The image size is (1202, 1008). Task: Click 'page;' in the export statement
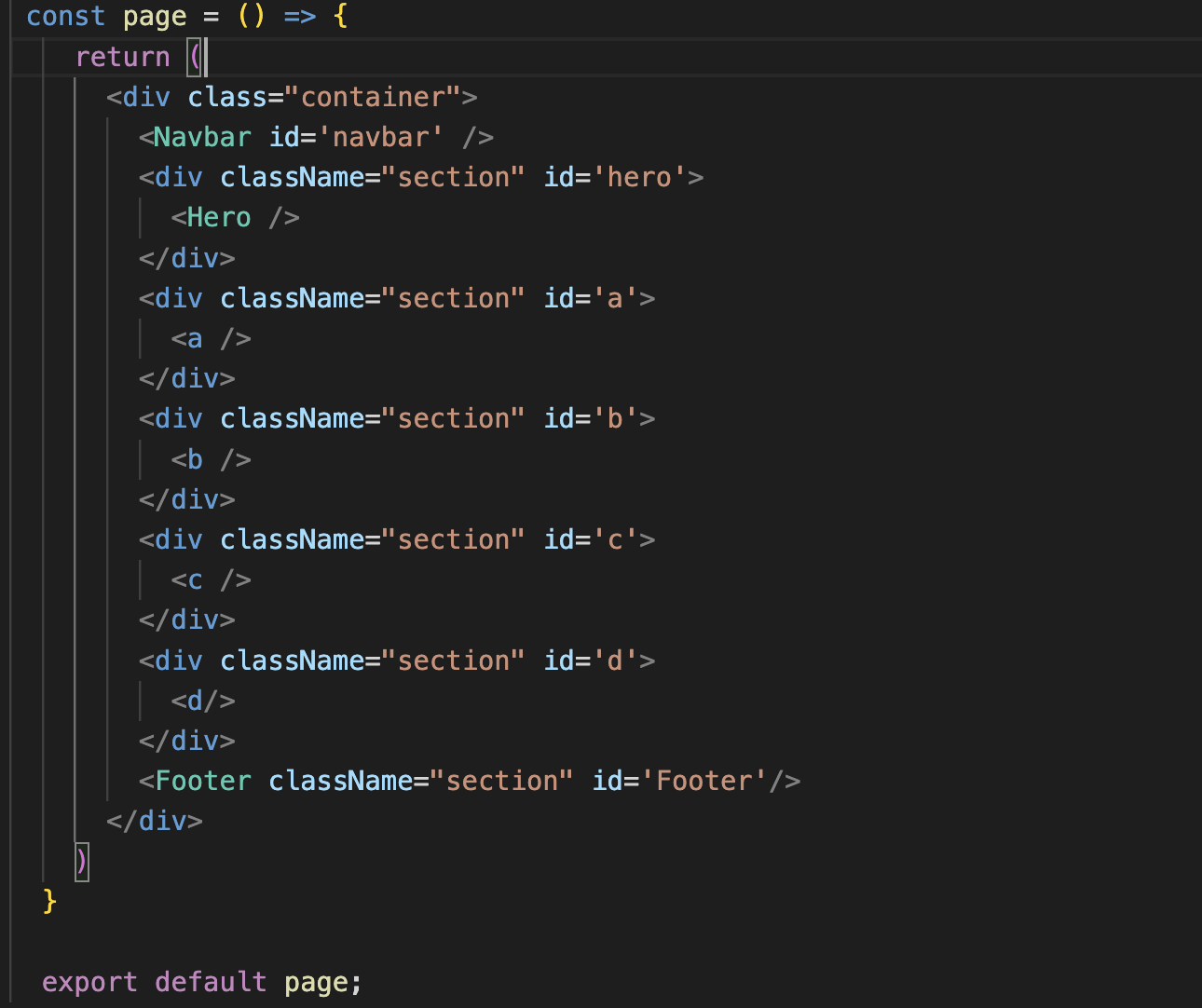point(323,982)
